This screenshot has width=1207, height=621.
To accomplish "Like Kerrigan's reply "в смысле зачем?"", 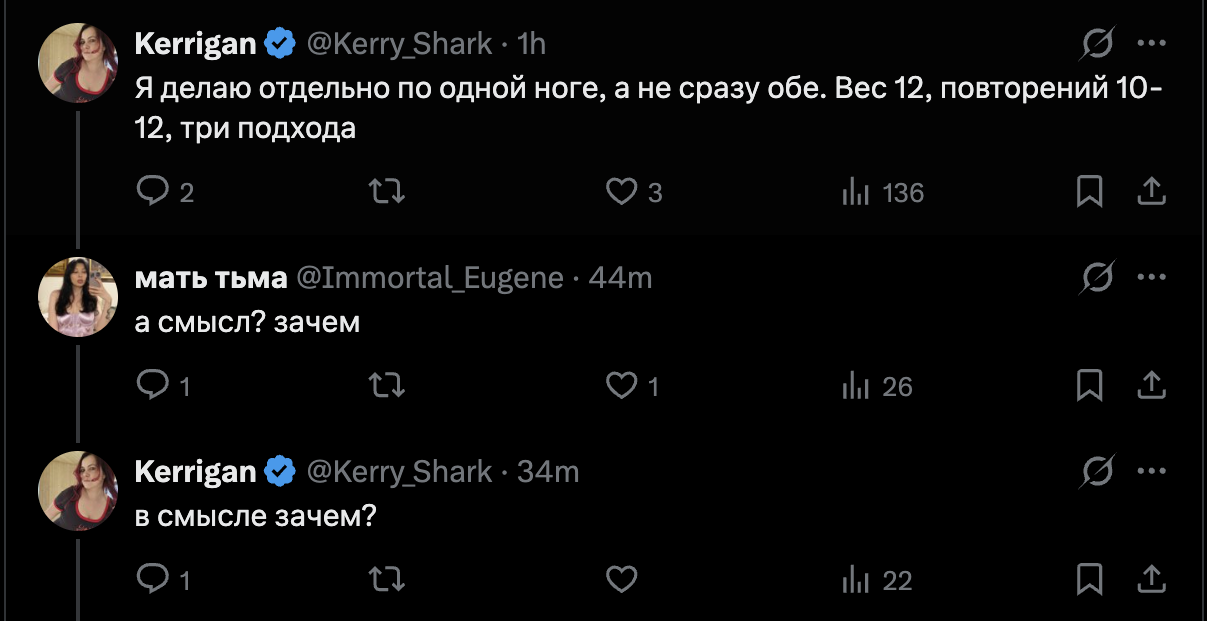I will click(x=622, y=579).
